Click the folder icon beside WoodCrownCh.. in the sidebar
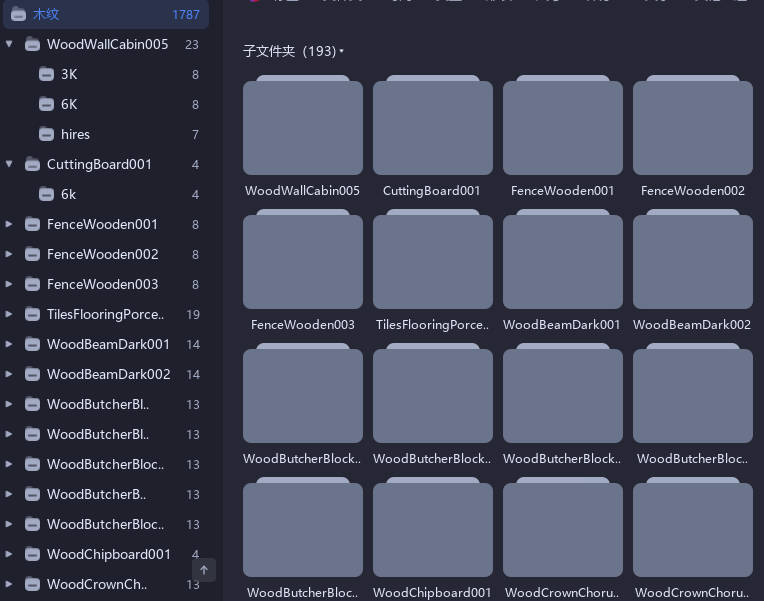The image size is (764, 601). (x=32, y=584)
